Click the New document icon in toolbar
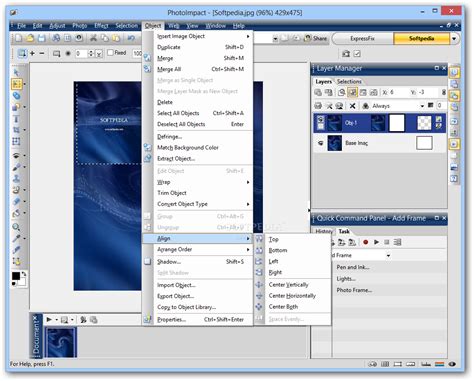474x381 pixels. click(x=18, y=38)
